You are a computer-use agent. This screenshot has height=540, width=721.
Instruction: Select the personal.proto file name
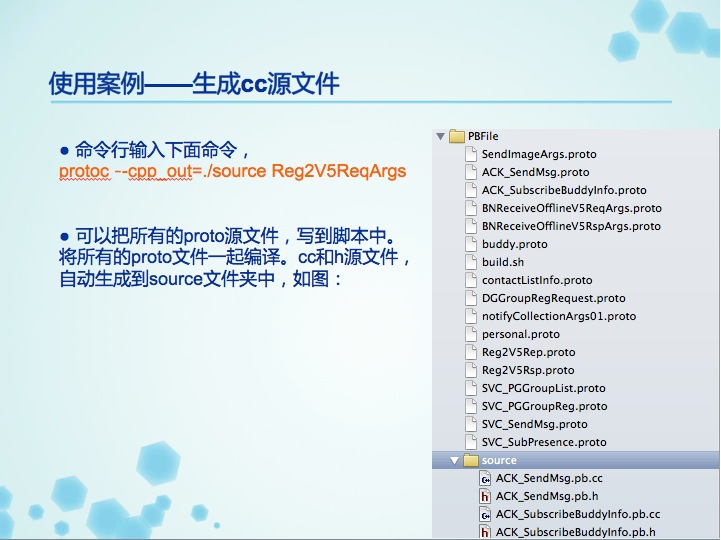point(521,334)
